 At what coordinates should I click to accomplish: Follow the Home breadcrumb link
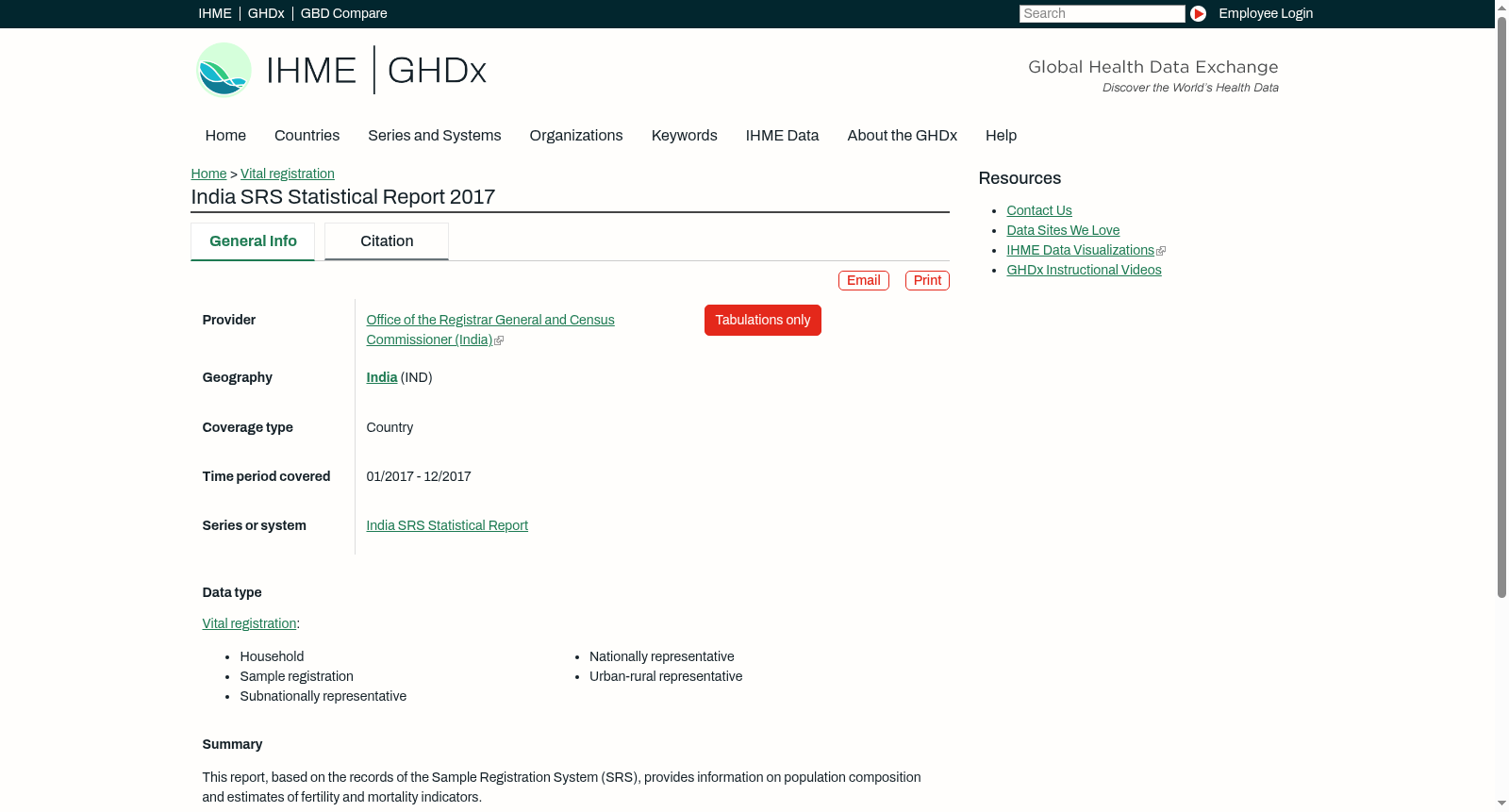(208, 174)
